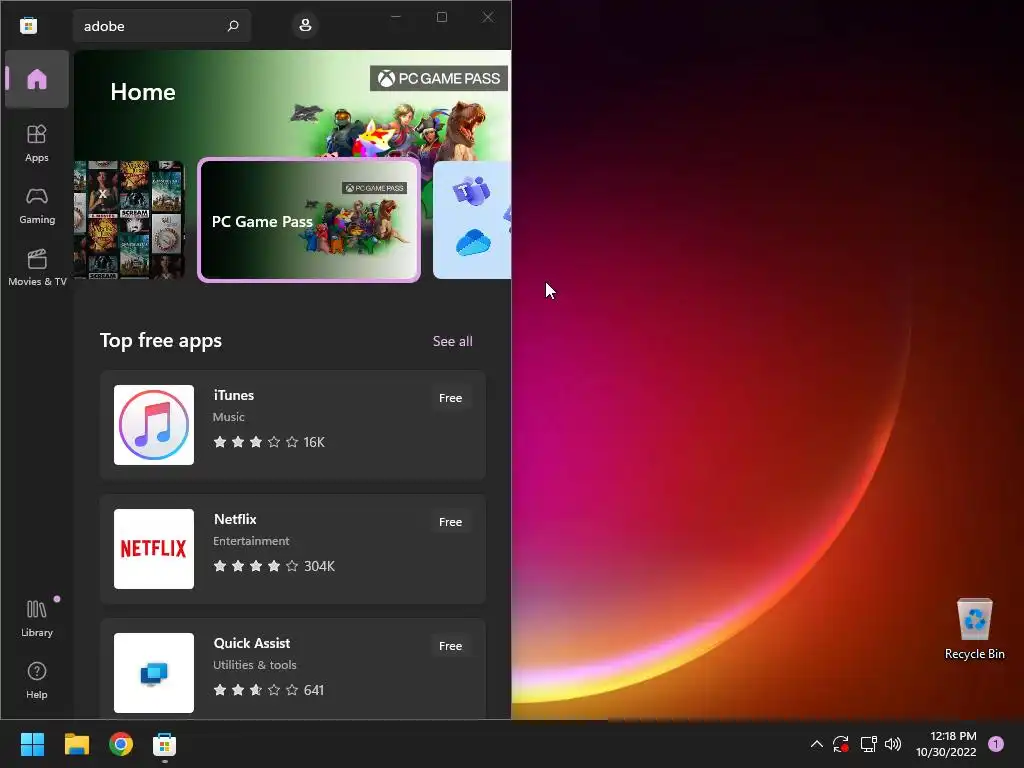This screenshot has width=1024, height=768.
Task: Click the Entertainment label under Netflix
Action: tap(251, 541)
